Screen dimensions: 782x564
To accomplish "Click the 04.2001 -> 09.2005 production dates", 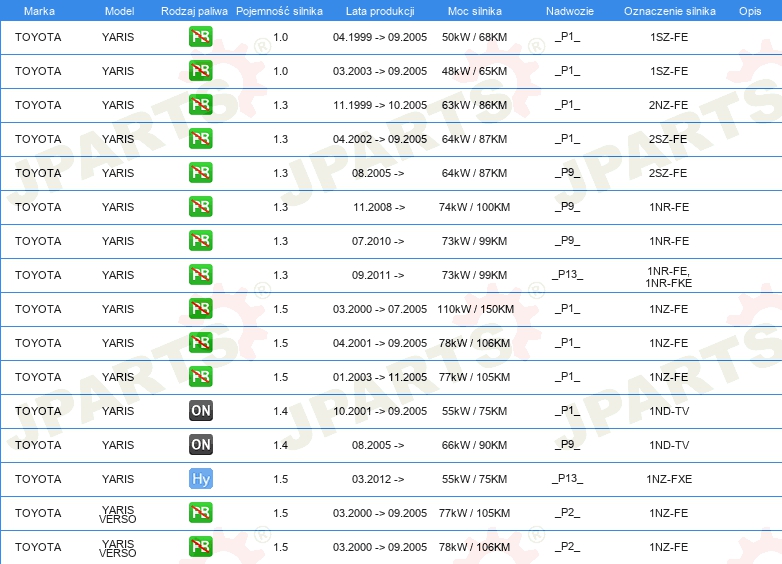I will (380, 343).
